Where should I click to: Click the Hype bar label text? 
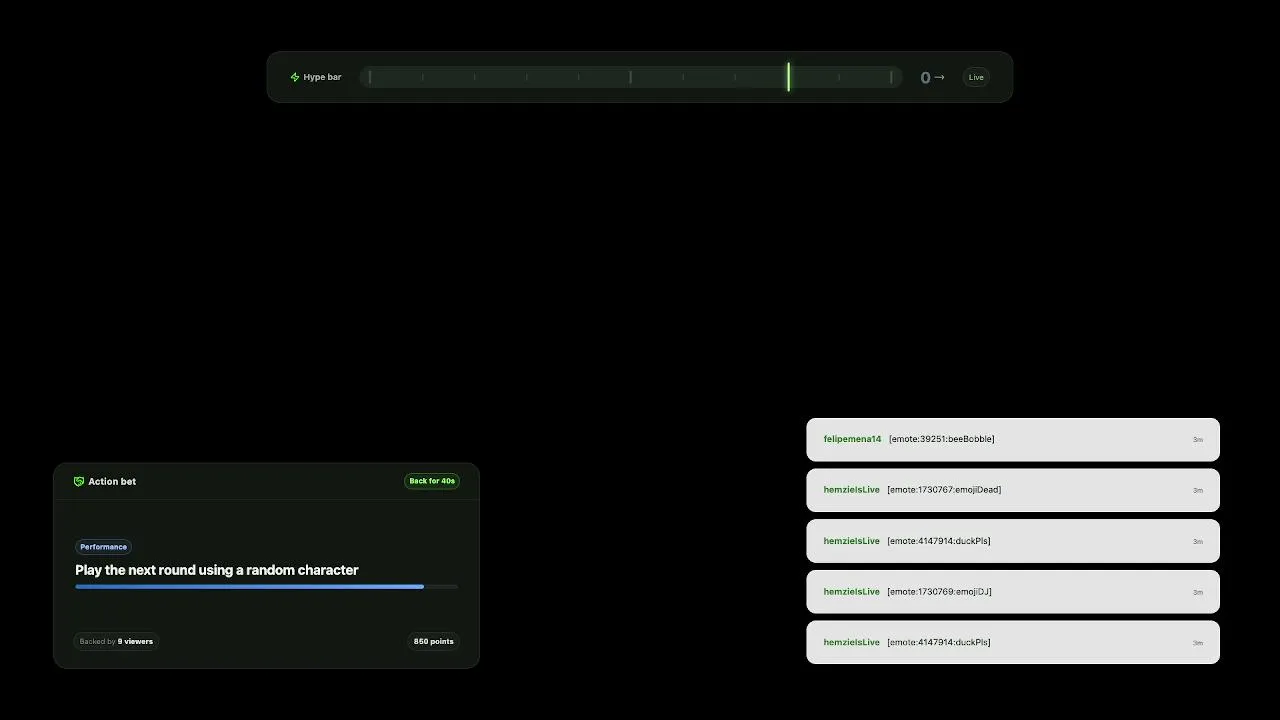pyautogui.click(x=322, y=77)
